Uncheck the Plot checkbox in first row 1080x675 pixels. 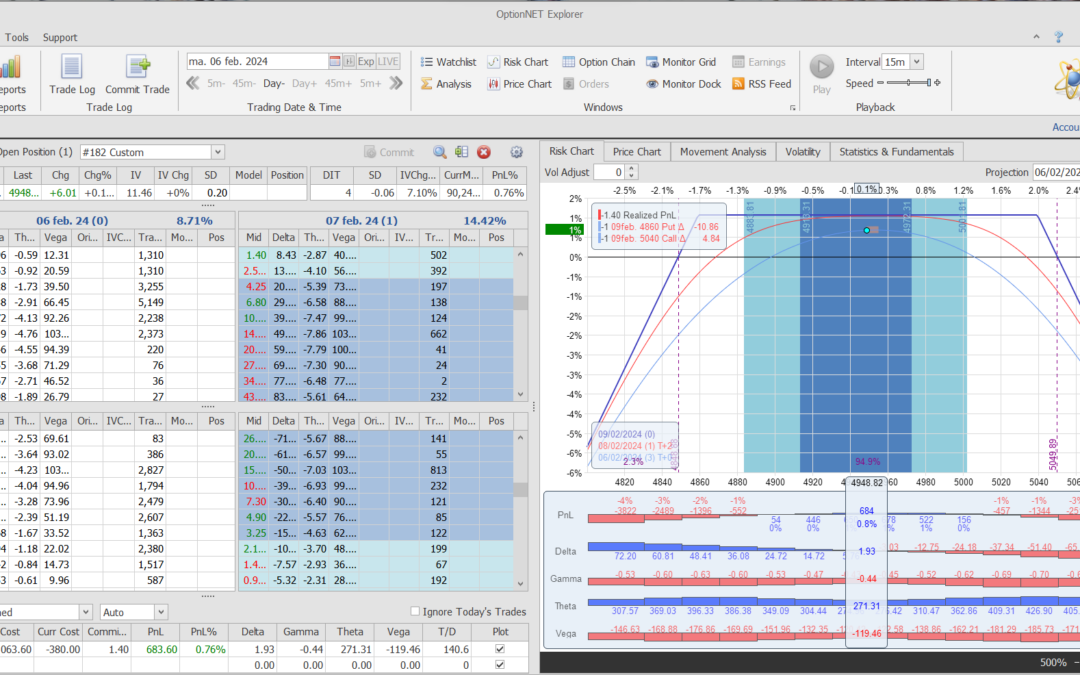[500, 649]
